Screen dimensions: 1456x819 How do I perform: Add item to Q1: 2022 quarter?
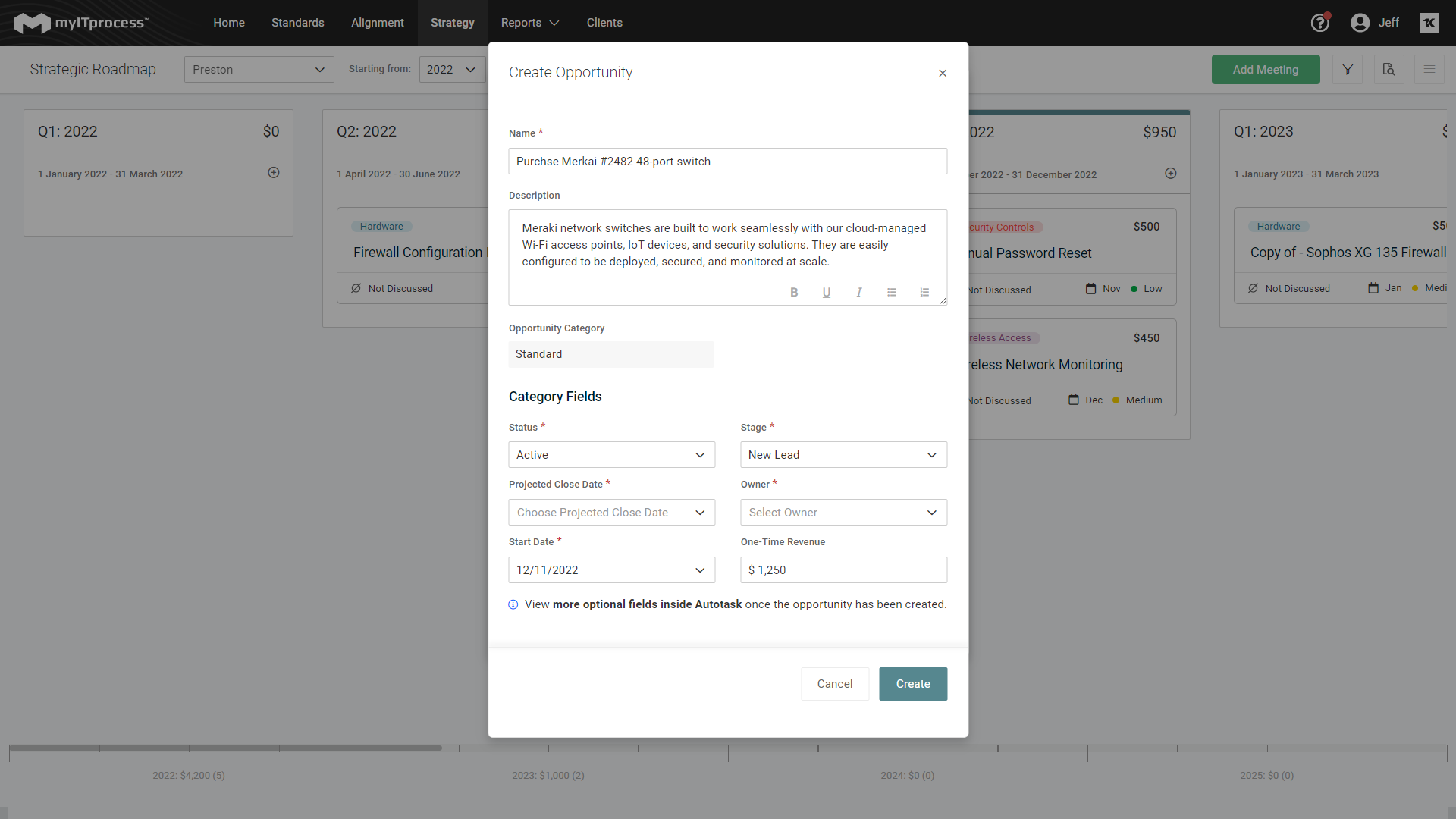point(274,173)
